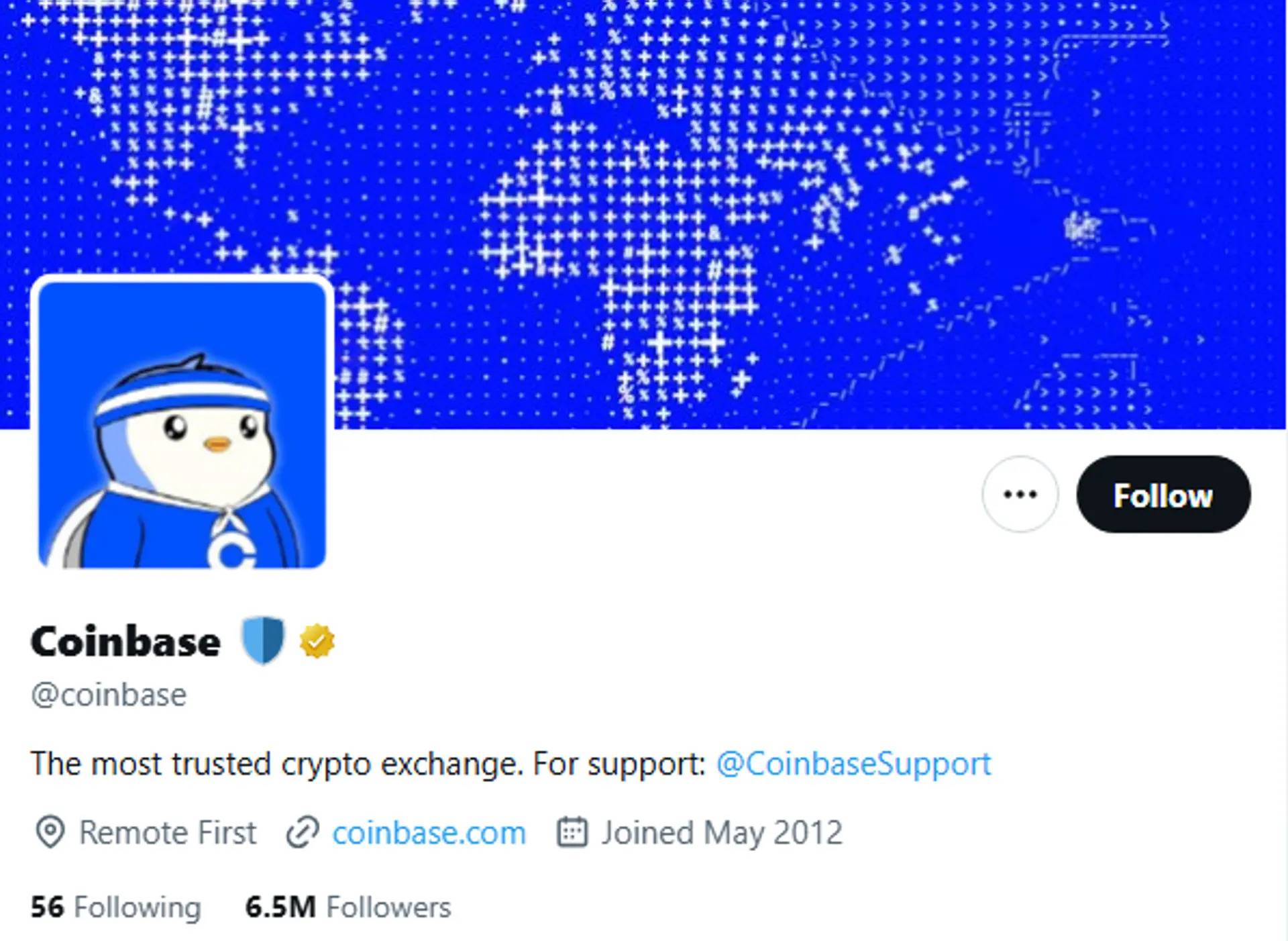The width and height of the screenshot is (1288, 941).
Task: Click the black Follow button
Action: click(1163, 495)
